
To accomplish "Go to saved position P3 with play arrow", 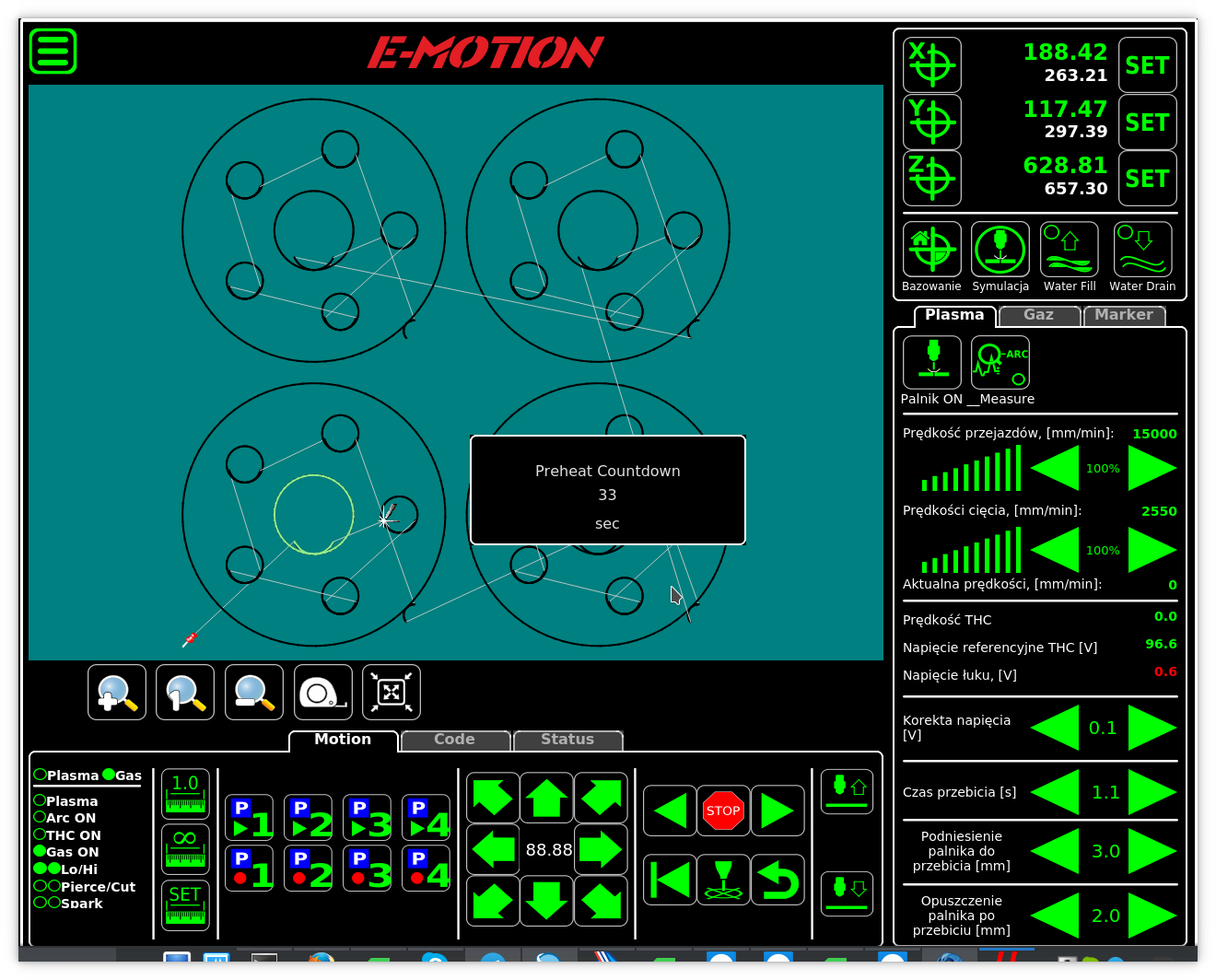I will pos(368,818).
